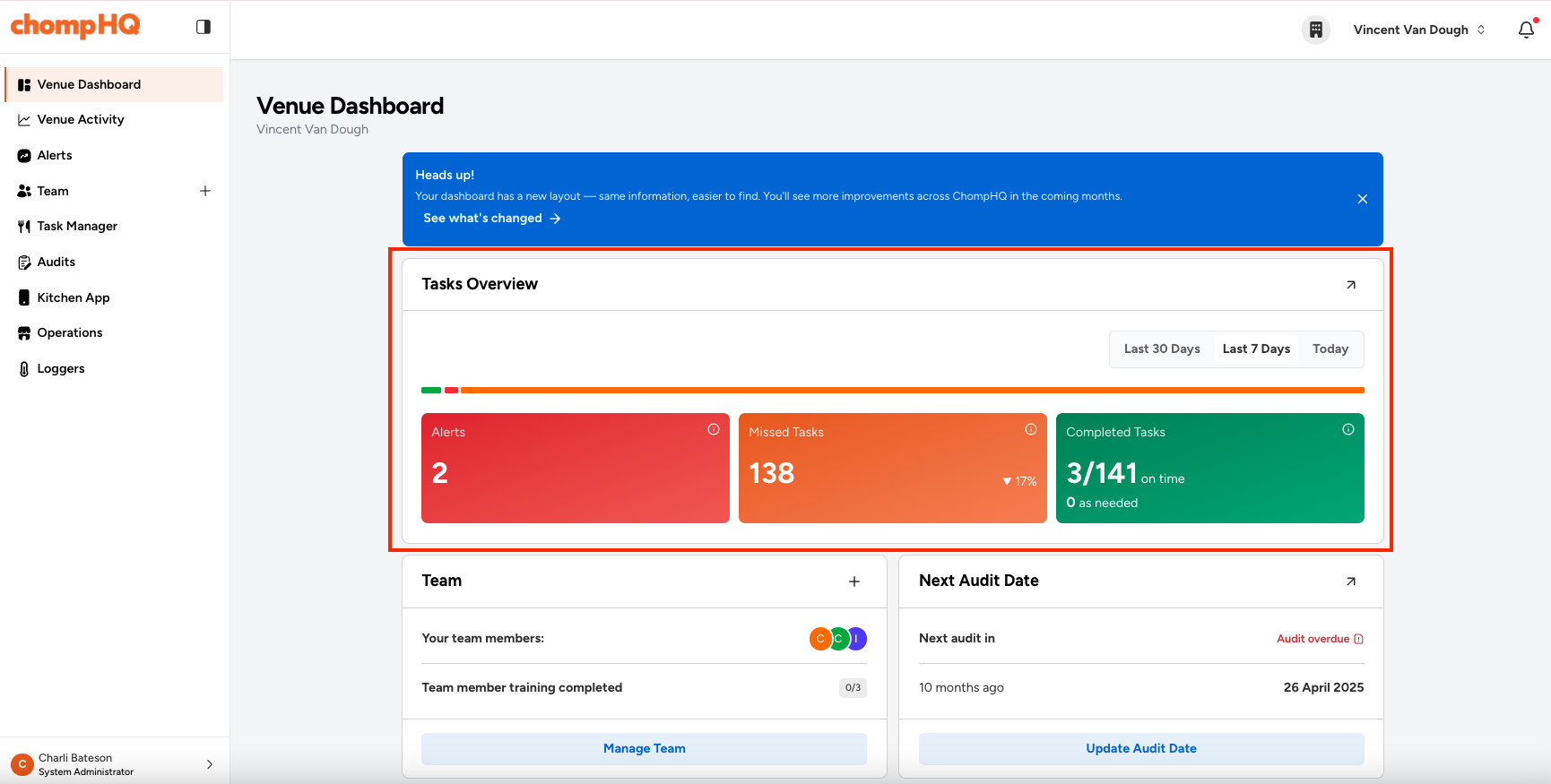
Task: Toggle the sidebar collapse icon
Action: coord(204,27)
